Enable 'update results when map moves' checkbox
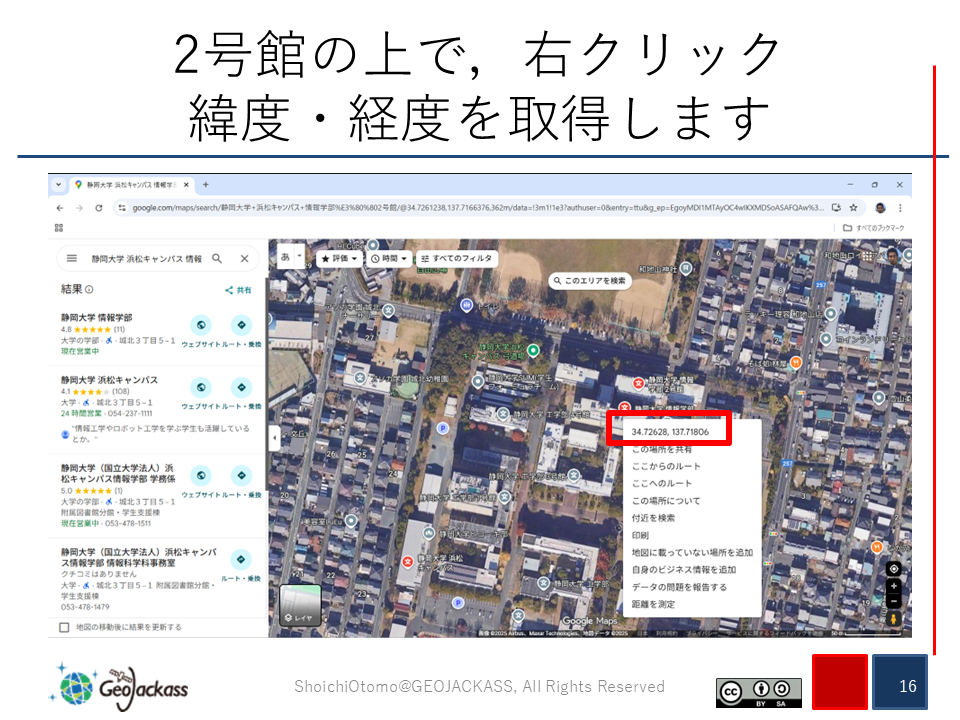 tap(65, 627)
